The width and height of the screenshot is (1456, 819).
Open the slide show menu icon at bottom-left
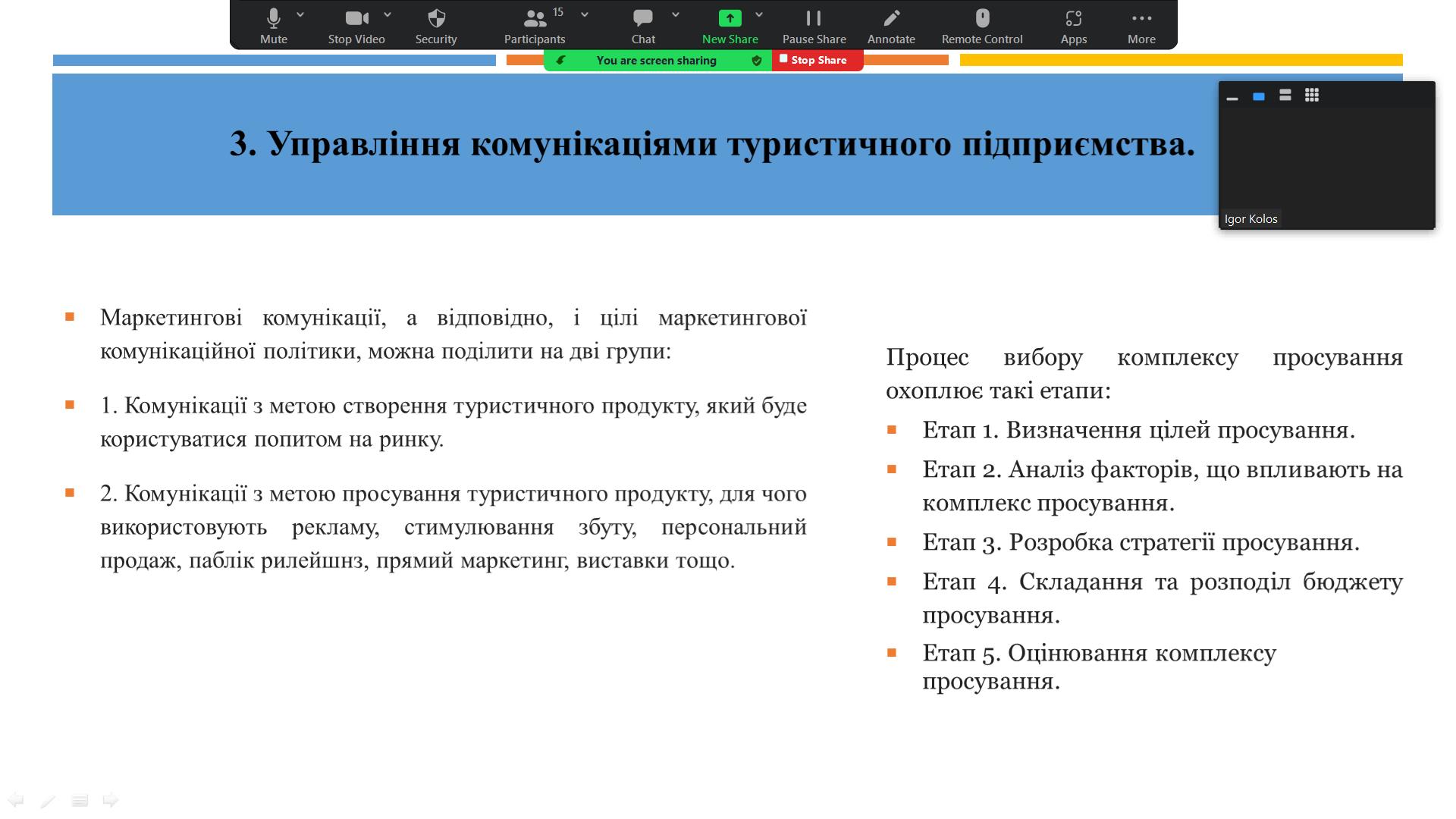[80, 800]
